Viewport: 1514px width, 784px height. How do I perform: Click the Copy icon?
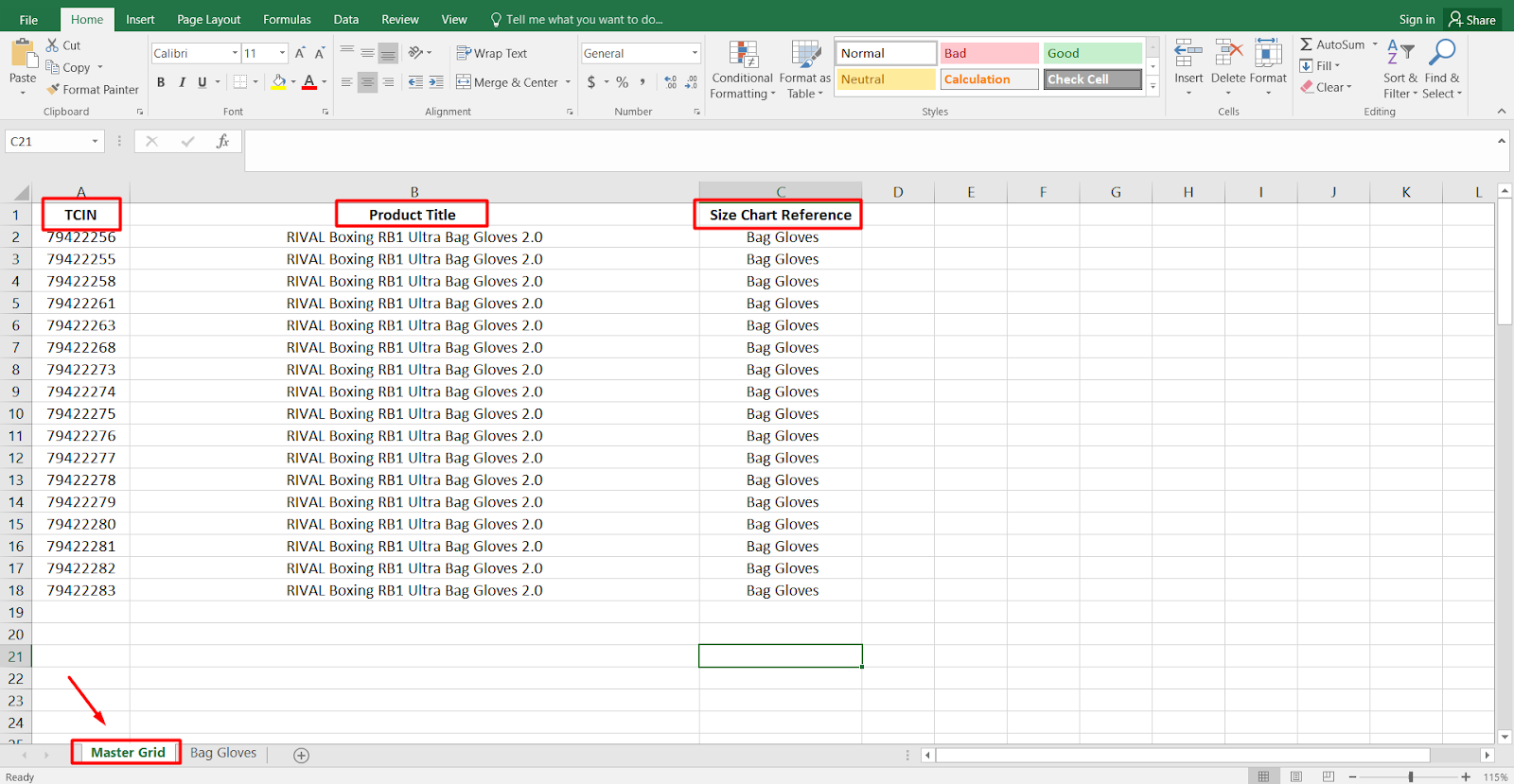pos(53,67)
